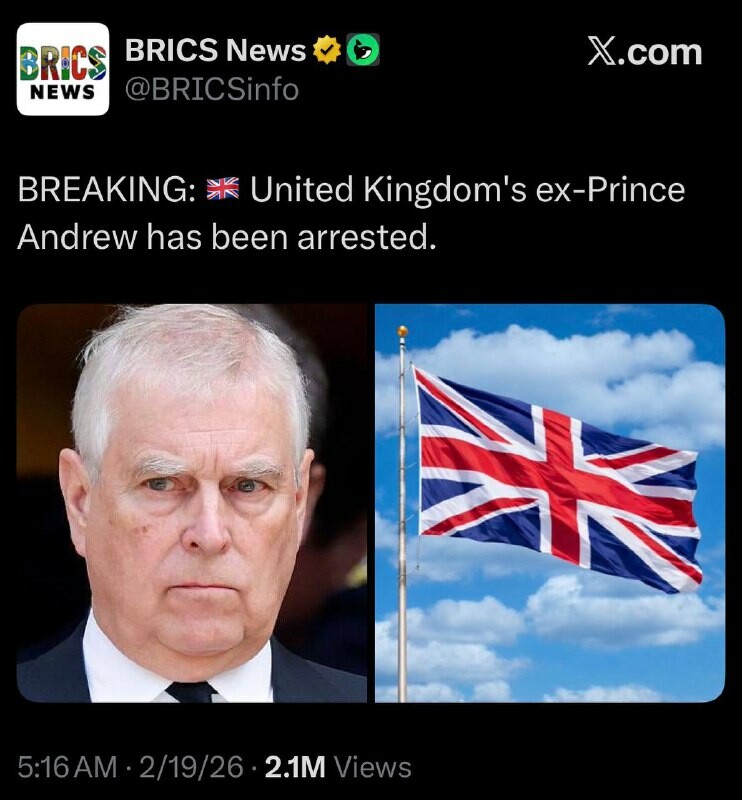Click the black necktie in the left photo

(191, 691)
